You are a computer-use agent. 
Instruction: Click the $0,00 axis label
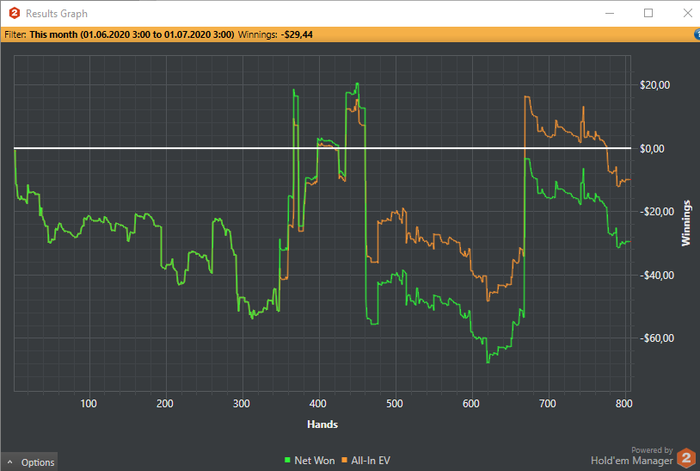652,149
